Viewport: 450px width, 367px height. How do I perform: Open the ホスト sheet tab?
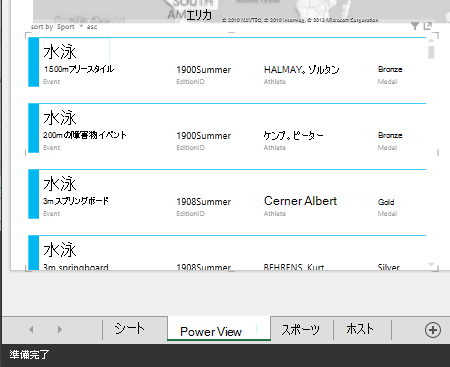[x=360, y=329]
